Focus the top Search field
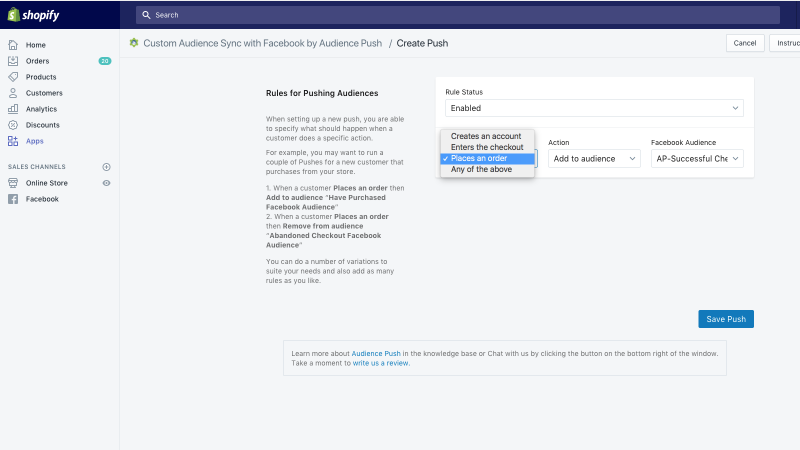Image resolution: width=800 pixels, height=450 pixels. click(458, 15)
